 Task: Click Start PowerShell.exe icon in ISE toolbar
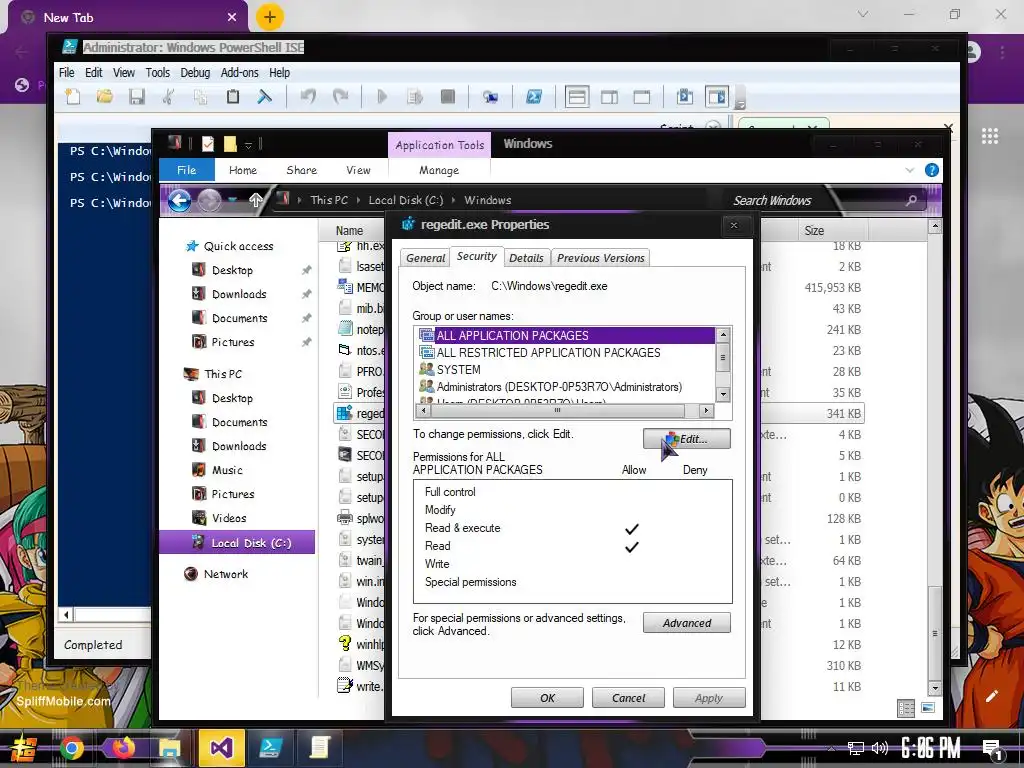tap(534, 97)
